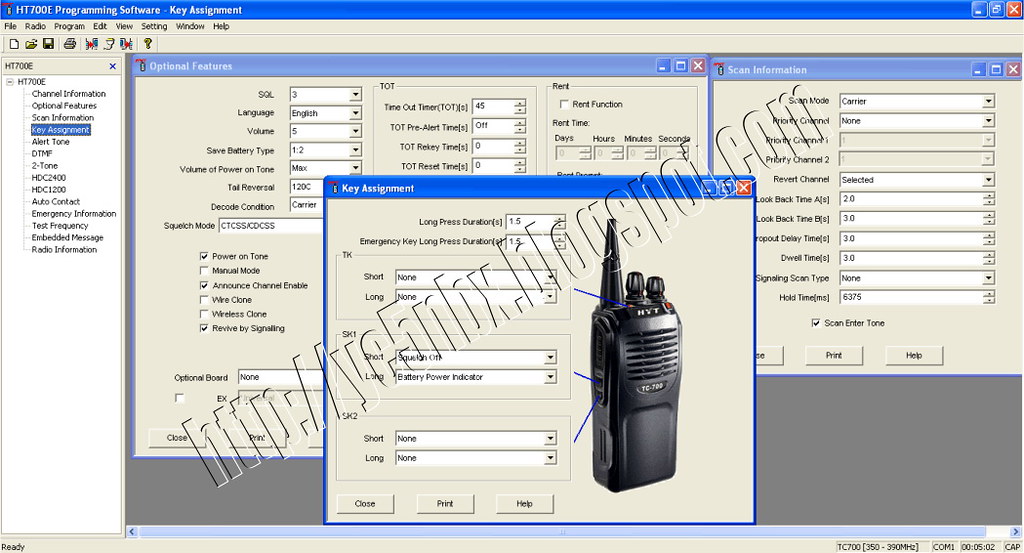
Task: Open the Language dropdown showing English
Action: click(x=355, y=113)
